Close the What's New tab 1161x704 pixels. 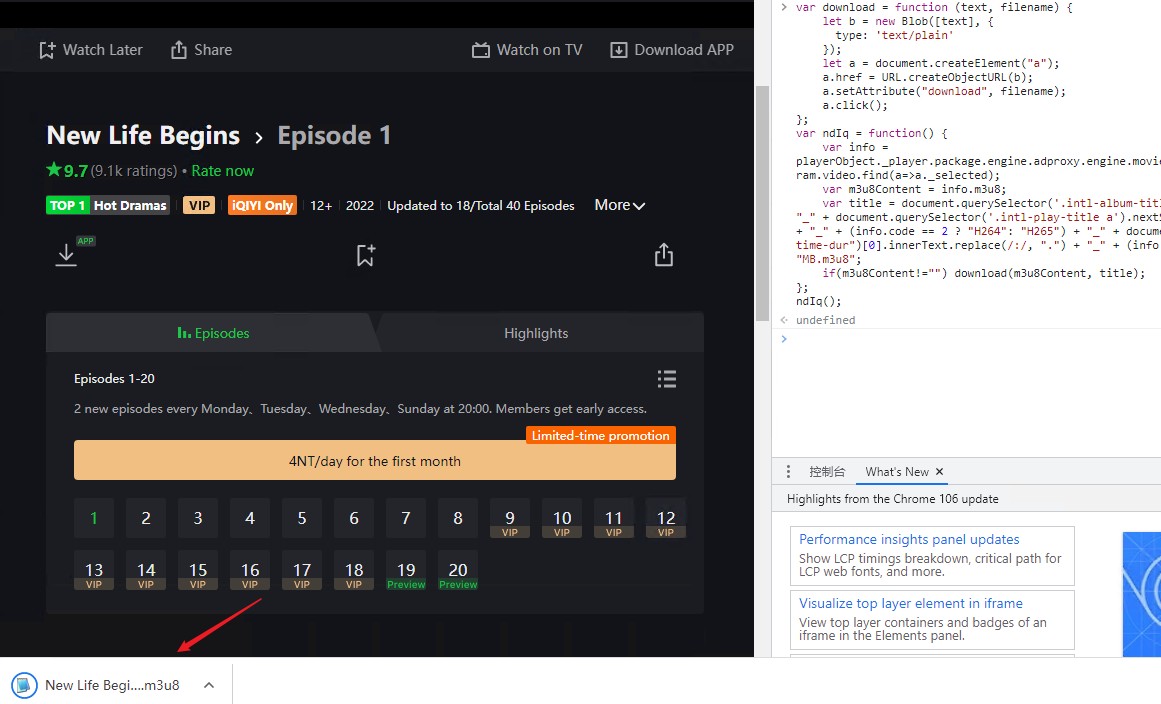coord(939,472)
